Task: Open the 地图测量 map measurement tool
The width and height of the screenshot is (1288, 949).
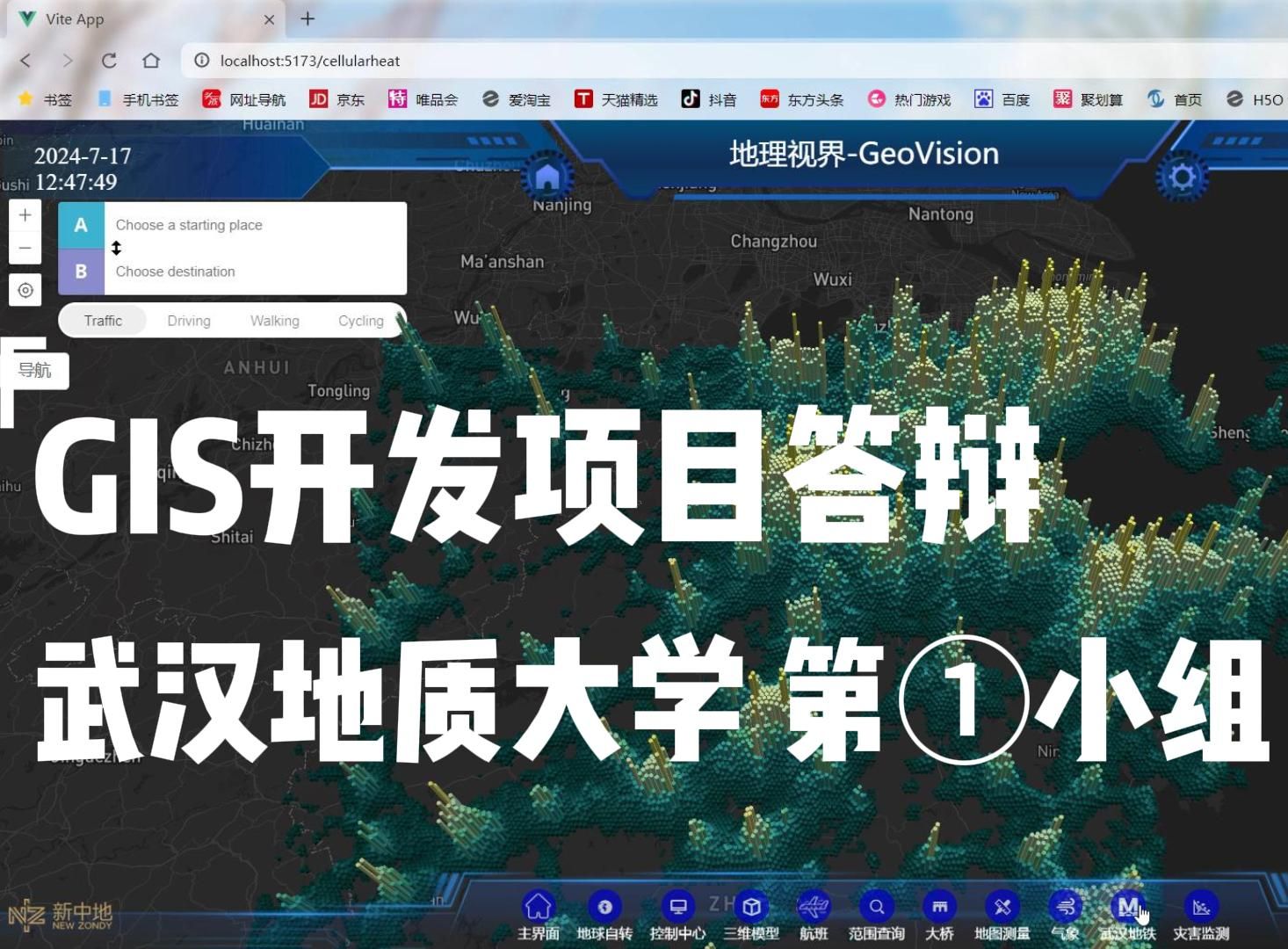Action: click(1002, 906)
